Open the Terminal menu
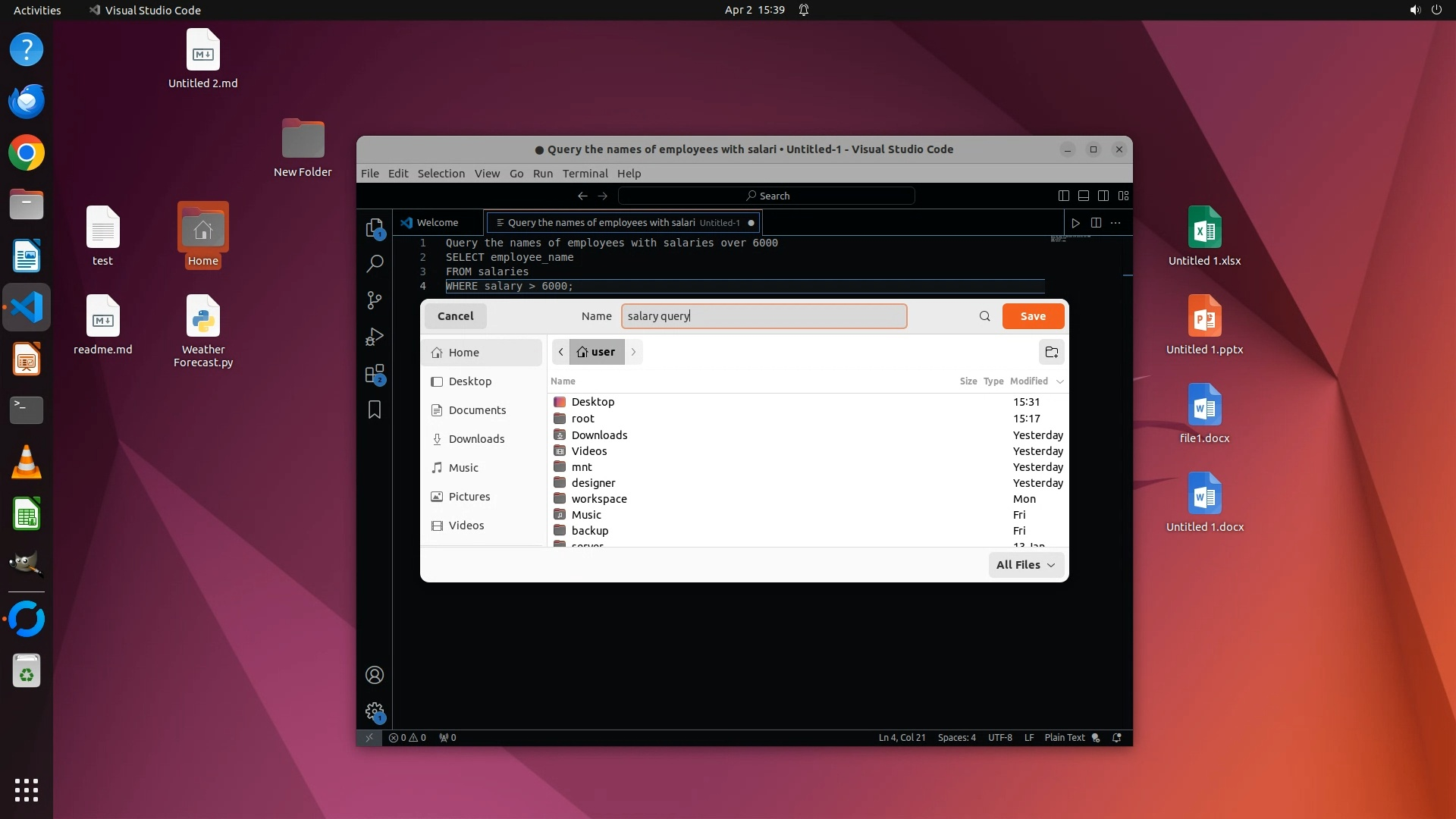The width and height of the screenshot is (1456, 819). 585,174
